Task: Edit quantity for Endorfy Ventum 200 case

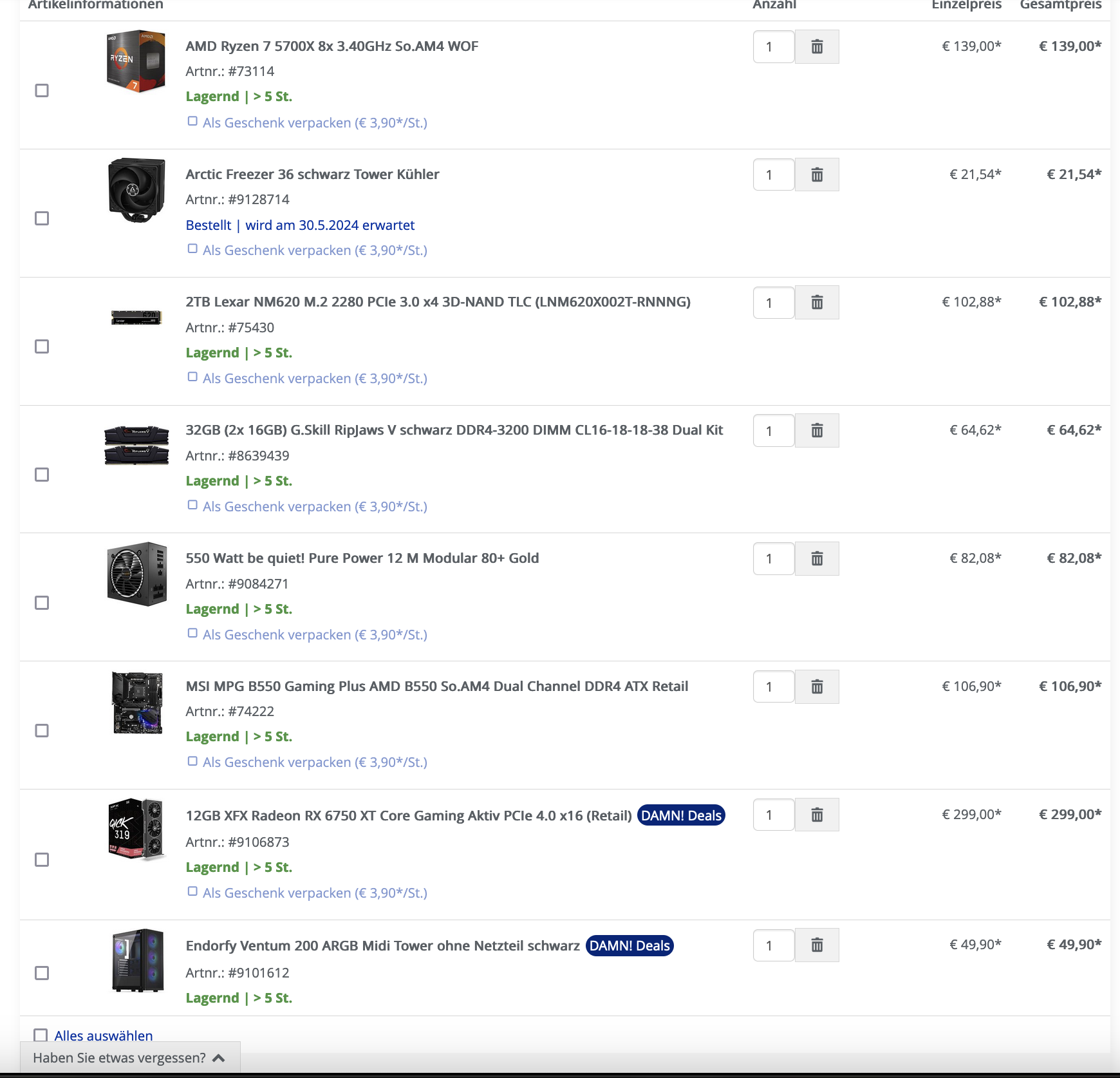Action: click(774, 945)
